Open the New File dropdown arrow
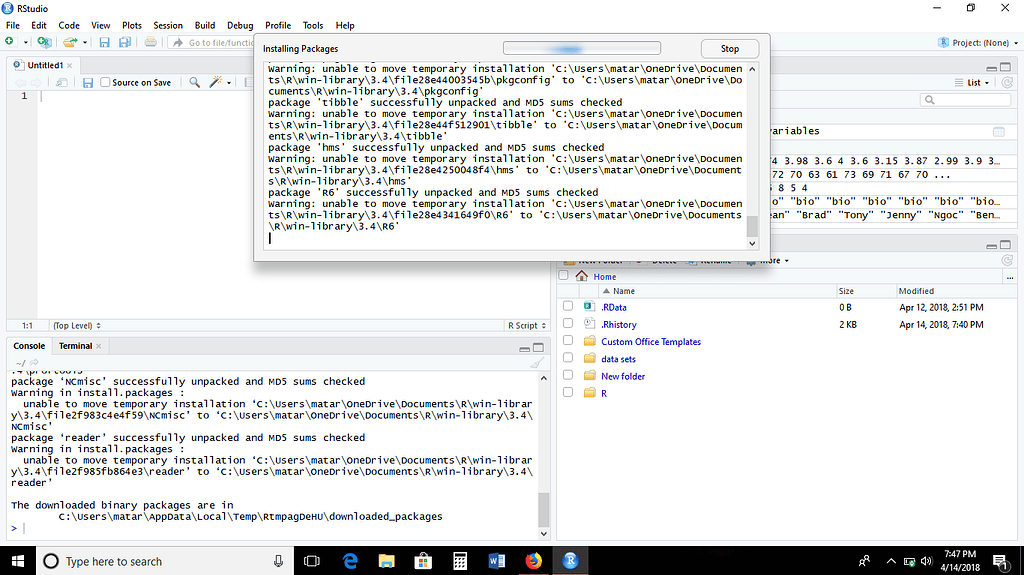This screenshot has width=1024, height=575. [25, 42]
